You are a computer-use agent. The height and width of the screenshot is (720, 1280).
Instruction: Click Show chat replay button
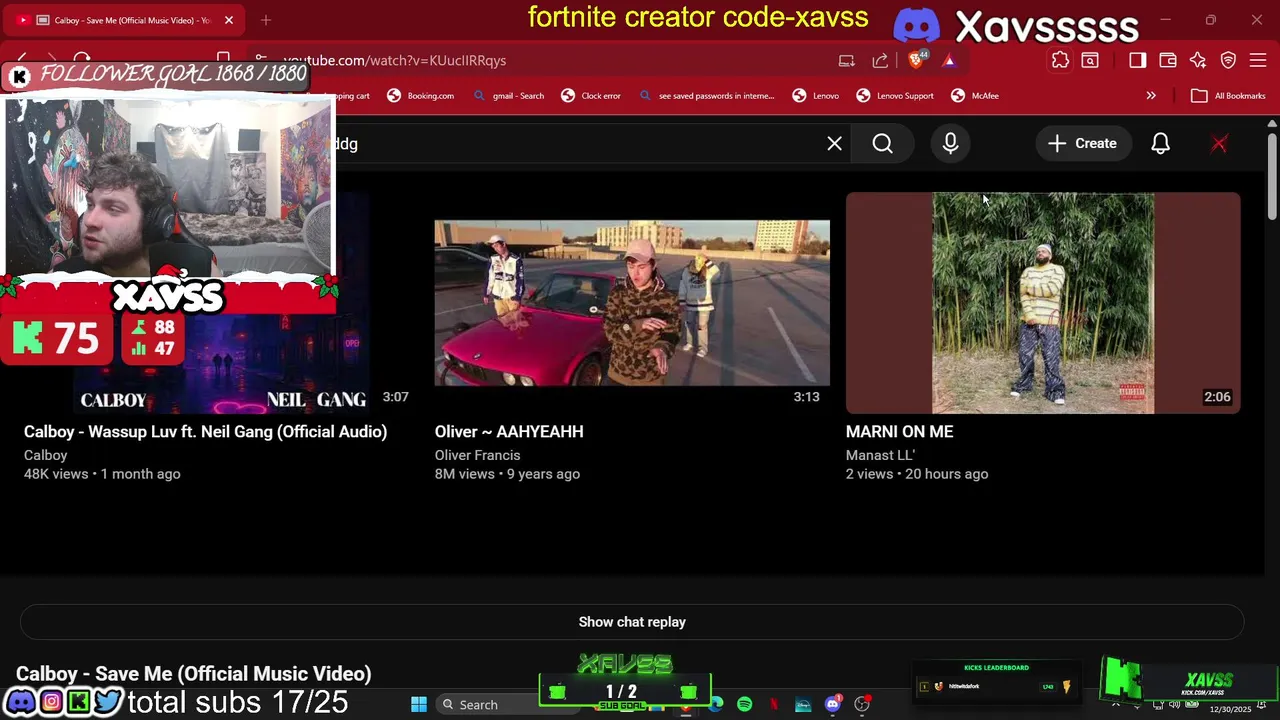[x=632, y=622]
